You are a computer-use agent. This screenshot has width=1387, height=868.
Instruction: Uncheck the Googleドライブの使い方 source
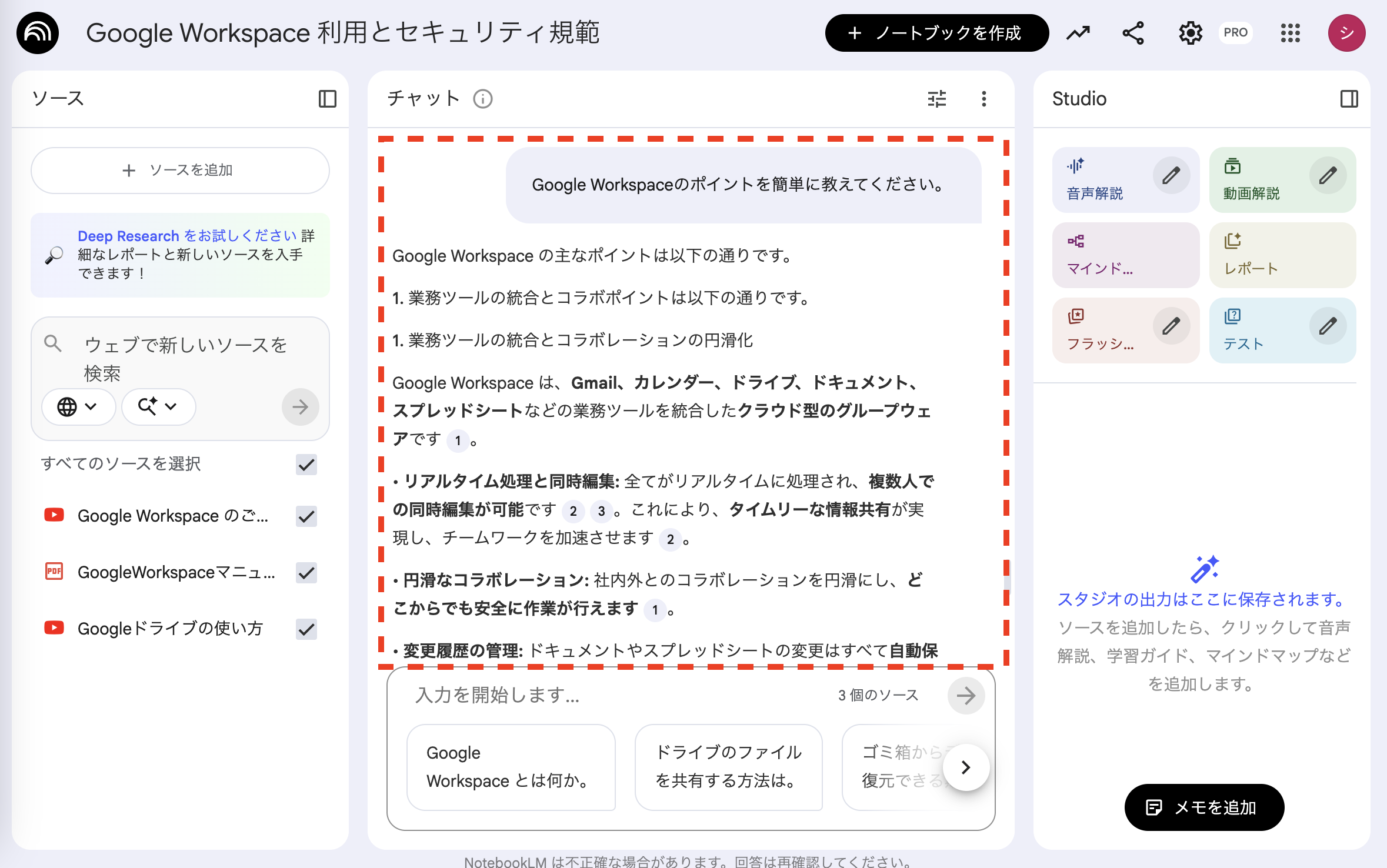click(x=306, y=629)
